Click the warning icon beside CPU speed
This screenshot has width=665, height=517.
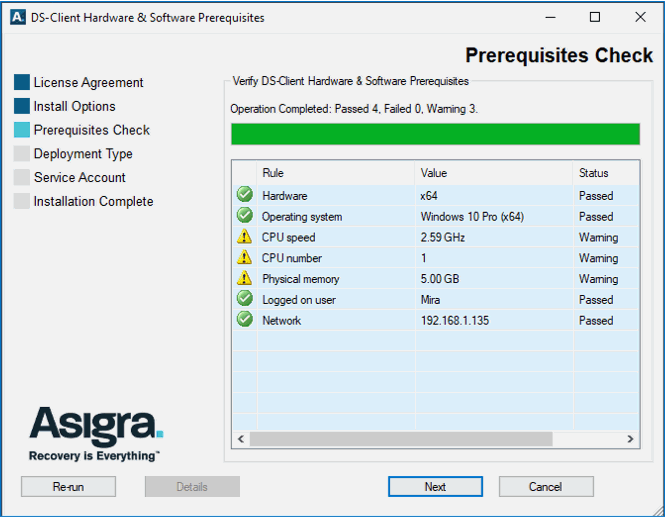(x=244, y=236)
